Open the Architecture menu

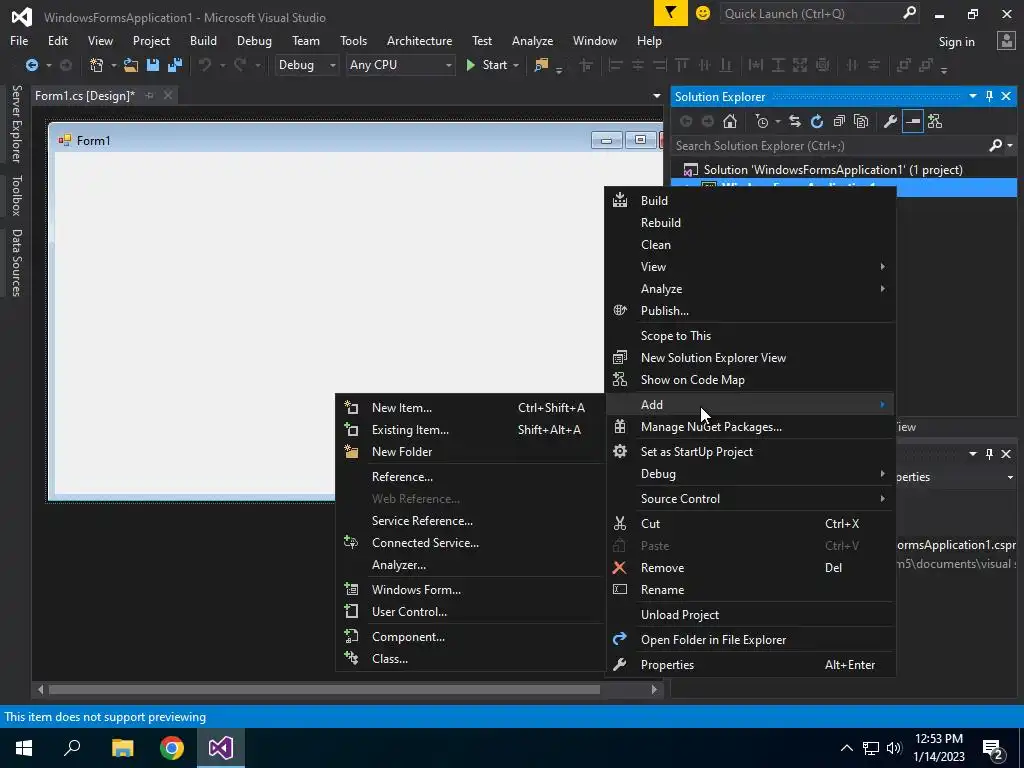point(419,40)
